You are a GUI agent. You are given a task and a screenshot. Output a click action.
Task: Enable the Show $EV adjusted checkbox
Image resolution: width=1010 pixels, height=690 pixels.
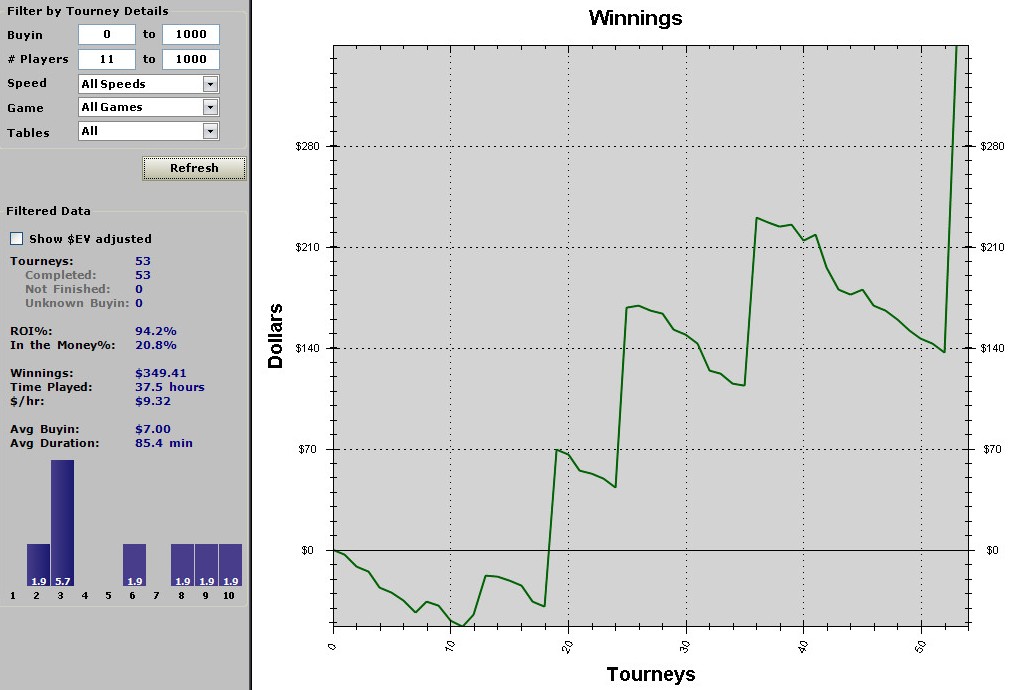16,239
